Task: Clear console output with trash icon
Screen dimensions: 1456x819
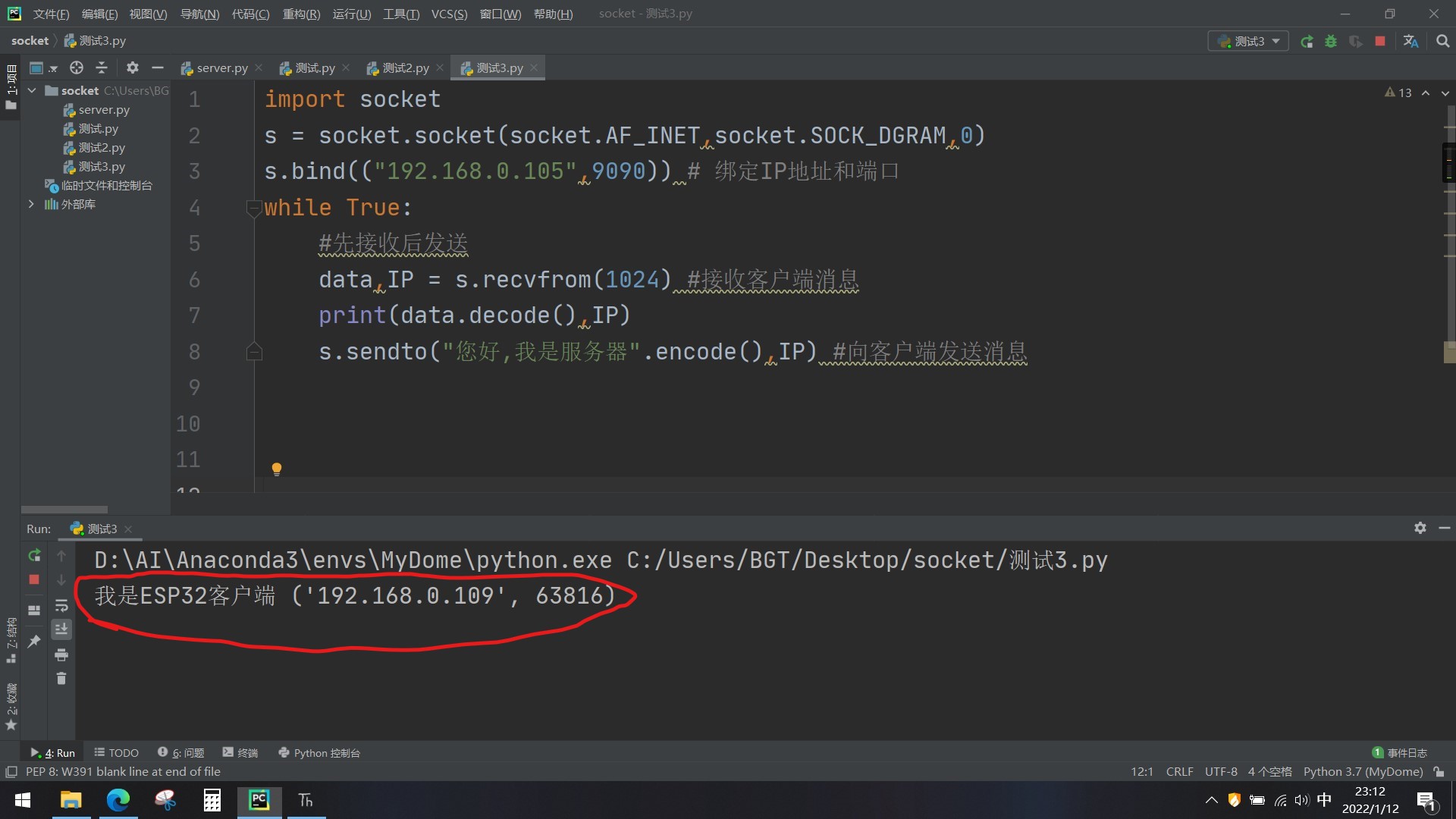Action: [x=61, y=679]
